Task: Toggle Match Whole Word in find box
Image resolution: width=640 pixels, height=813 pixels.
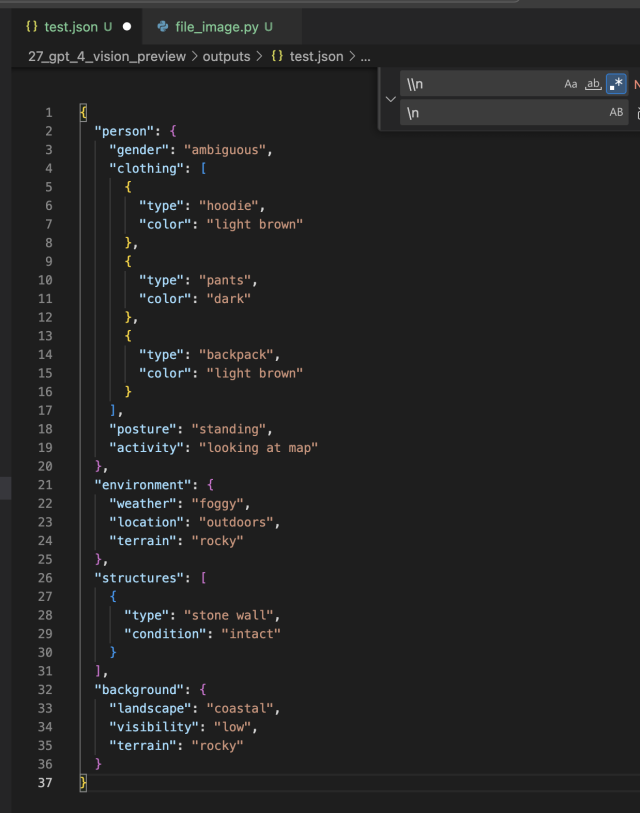Action: pos(593,84)
